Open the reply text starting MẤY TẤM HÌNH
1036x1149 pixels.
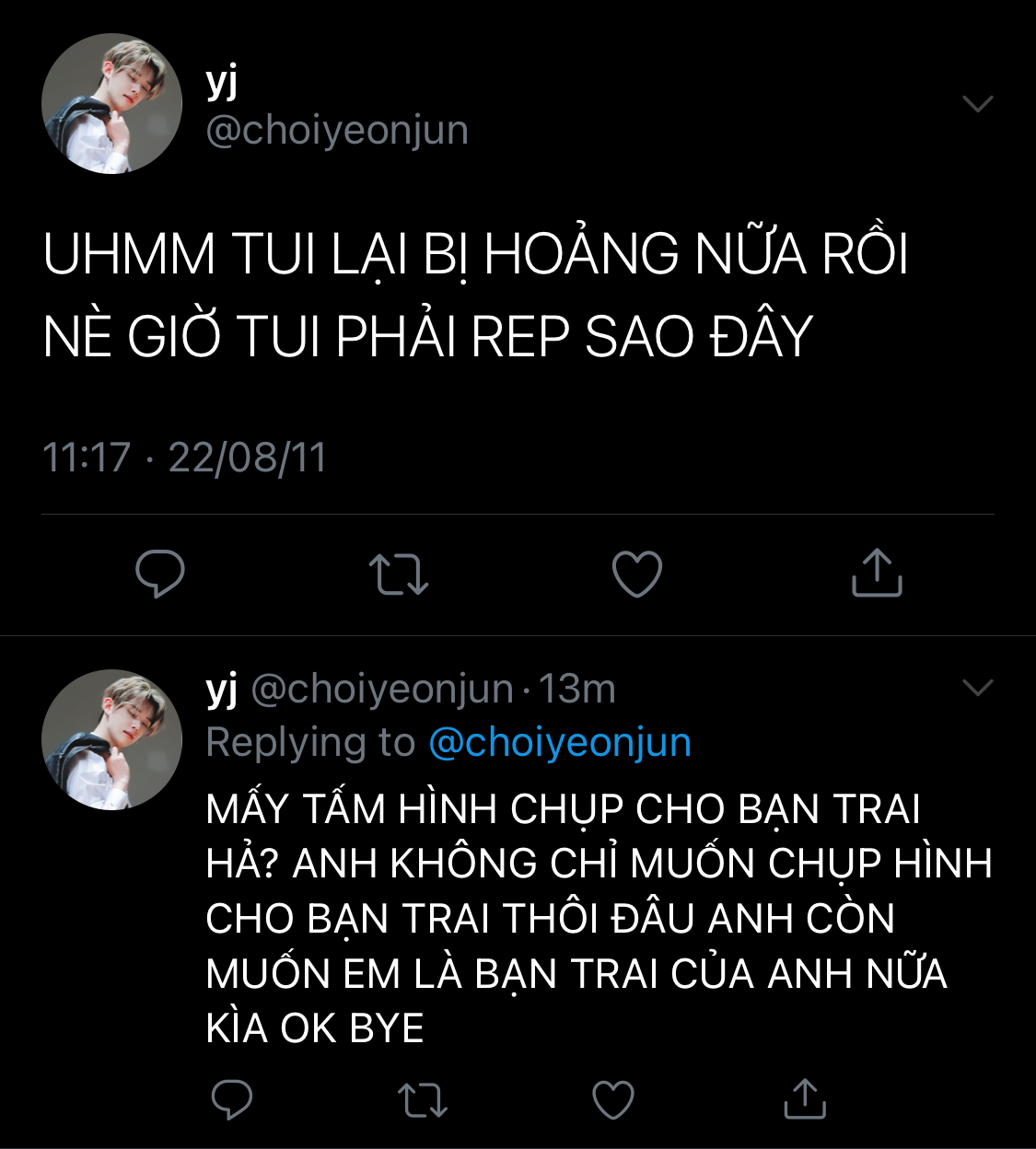point(599,918)
